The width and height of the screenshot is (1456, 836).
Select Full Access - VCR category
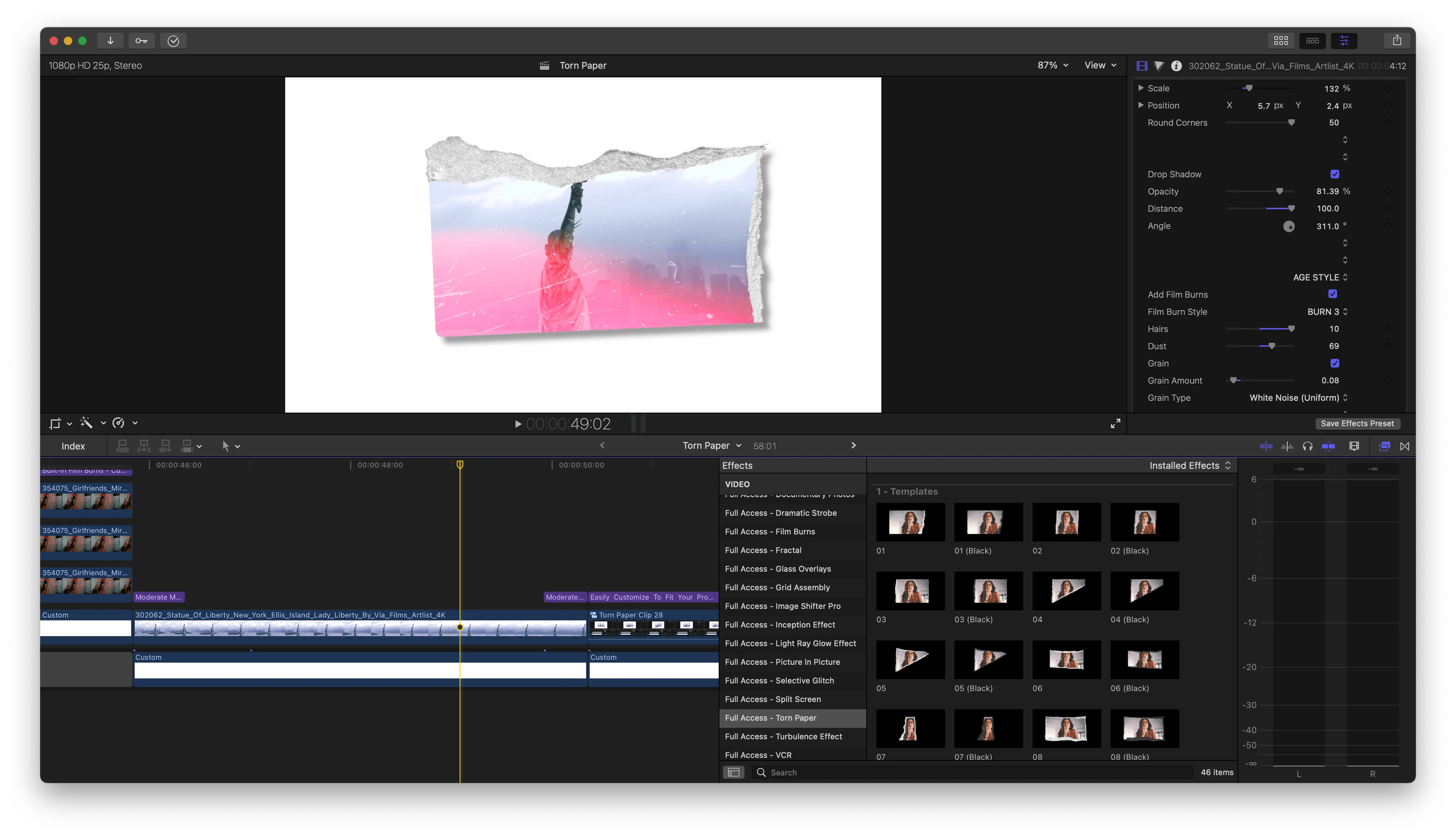click(792, 755)
